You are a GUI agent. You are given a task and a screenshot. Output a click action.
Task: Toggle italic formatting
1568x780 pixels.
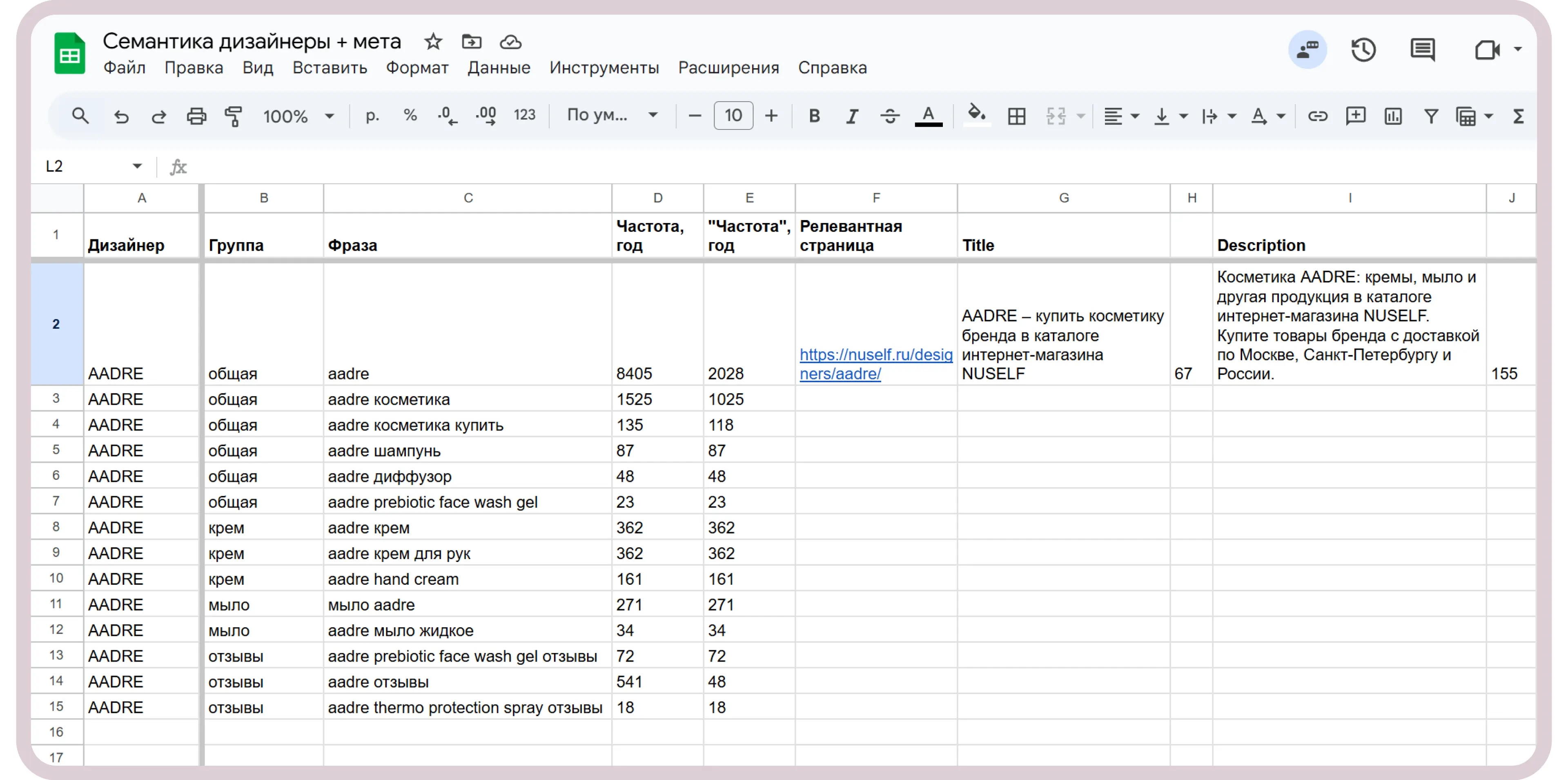[x=851, y=116]
